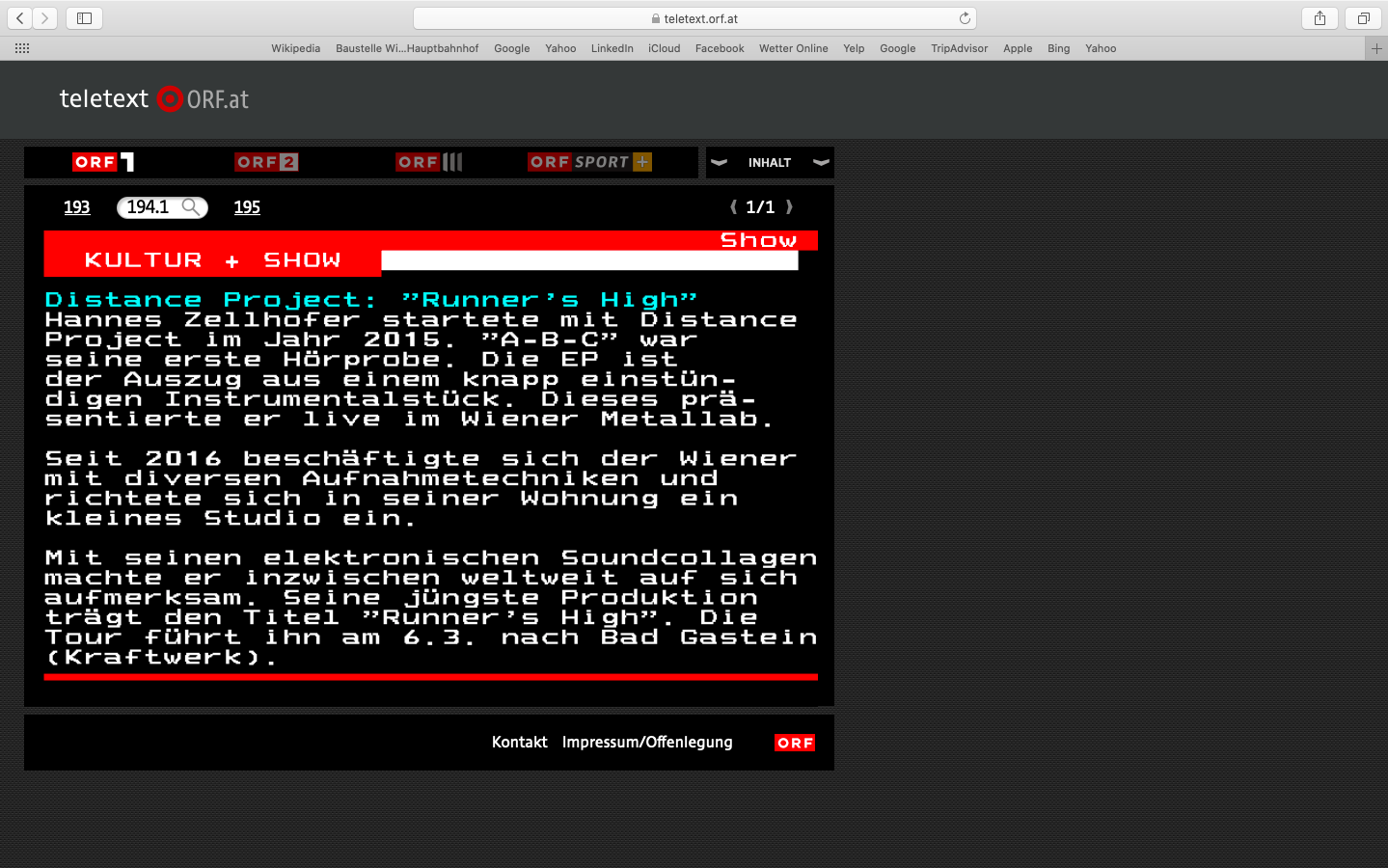Click the page number input field 194.1
1388x868 pixels.
[x=150, y=207]
